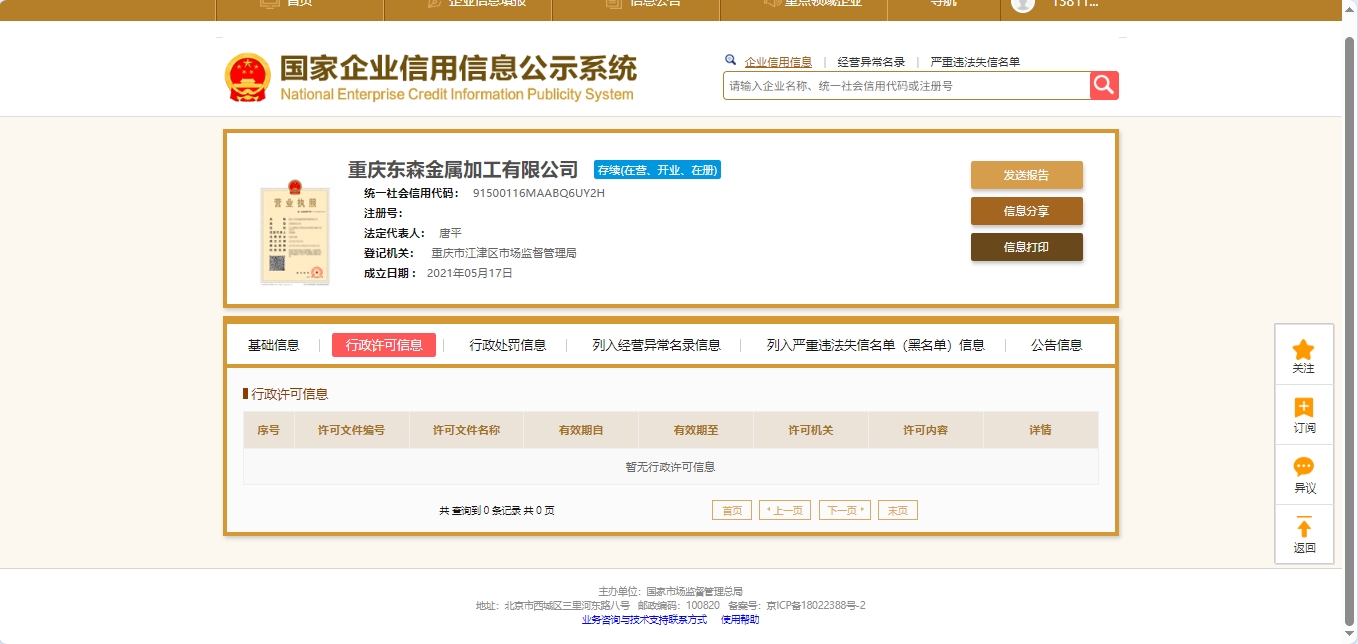Click the 详情 column header
The image size is (1358, 644).
(x=1040, y=430)
